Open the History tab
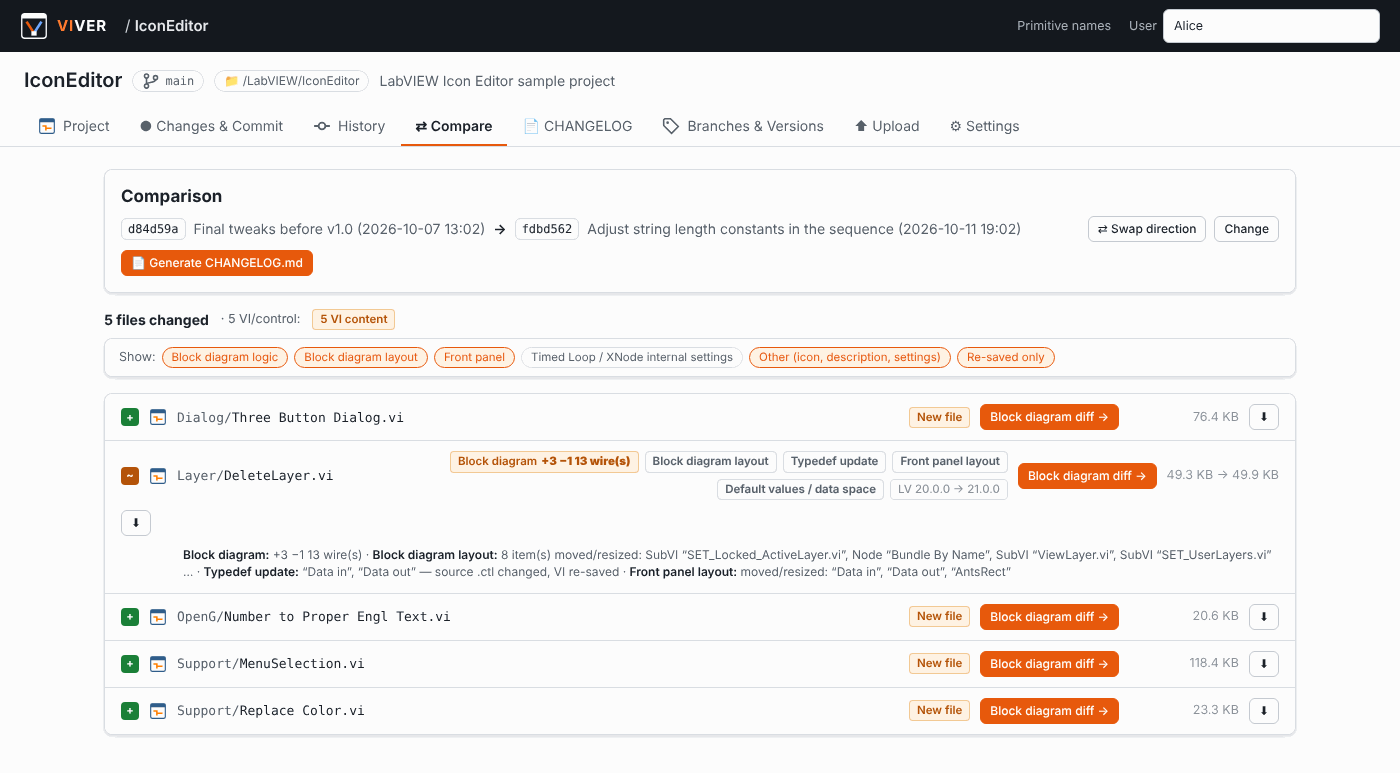Screen dimensions: 1400x773 pos(349,126)
